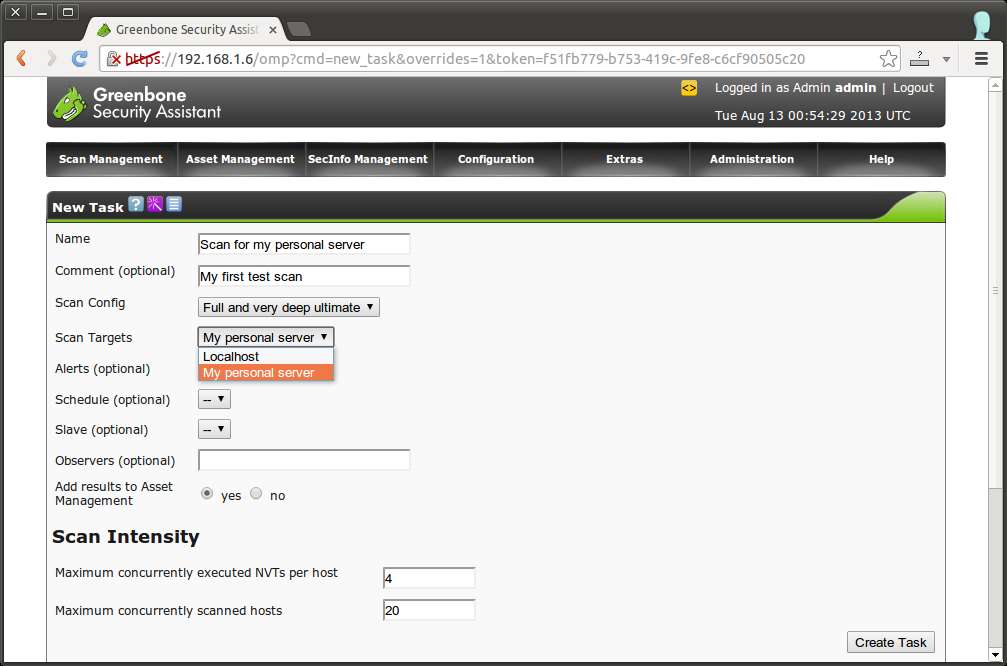Click the max NVTs per host field
Viewport: 1007px width, 666px height.
[x=429, y=578]
